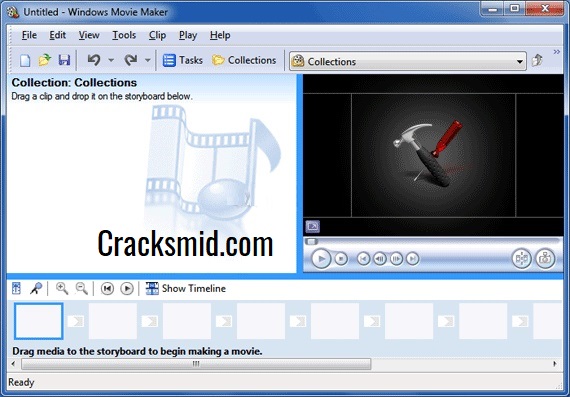Save the project with the floppy disk icon

(64, 60)
